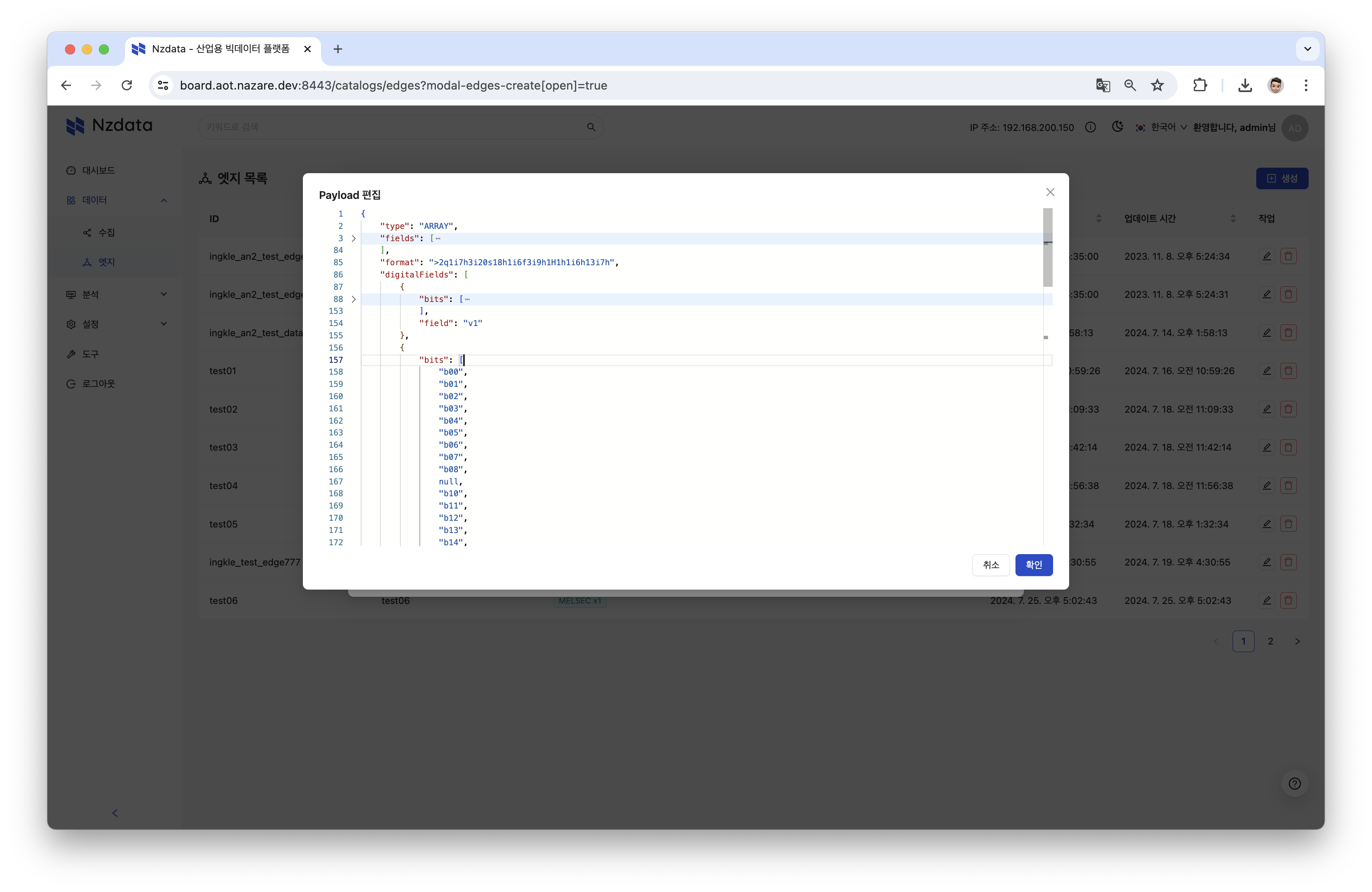Sort by 업데이트 시간 column arrows

[x=1233, y=218]
